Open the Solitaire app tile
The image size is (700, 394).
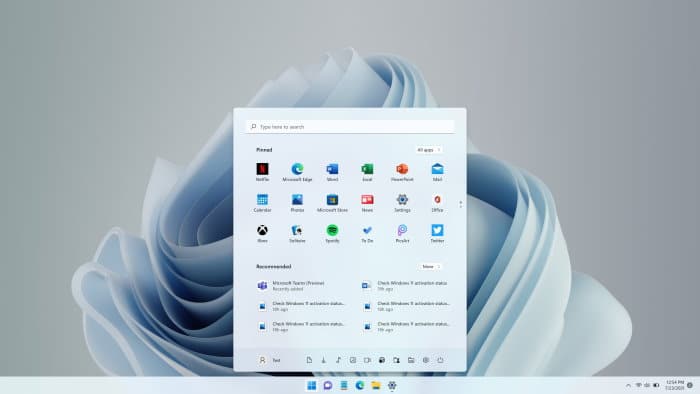(x=297, y=233)
